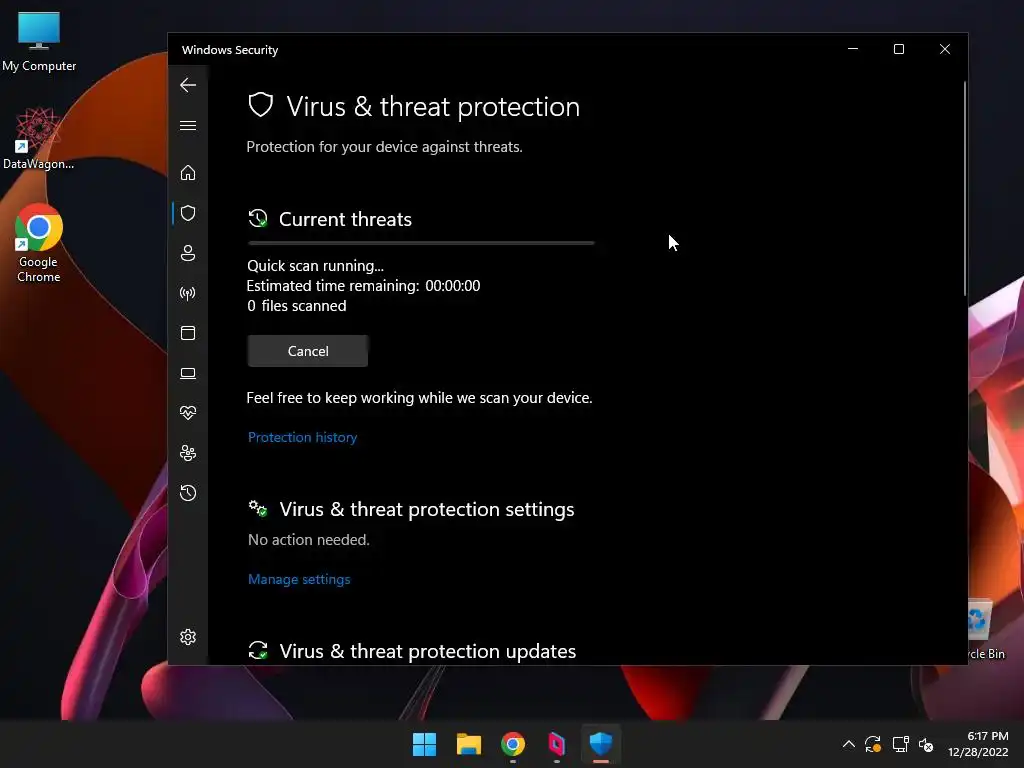Open Protection history clock icon in sidebar
Viewport: 1024px width, 768px height.
pos(188,493)
